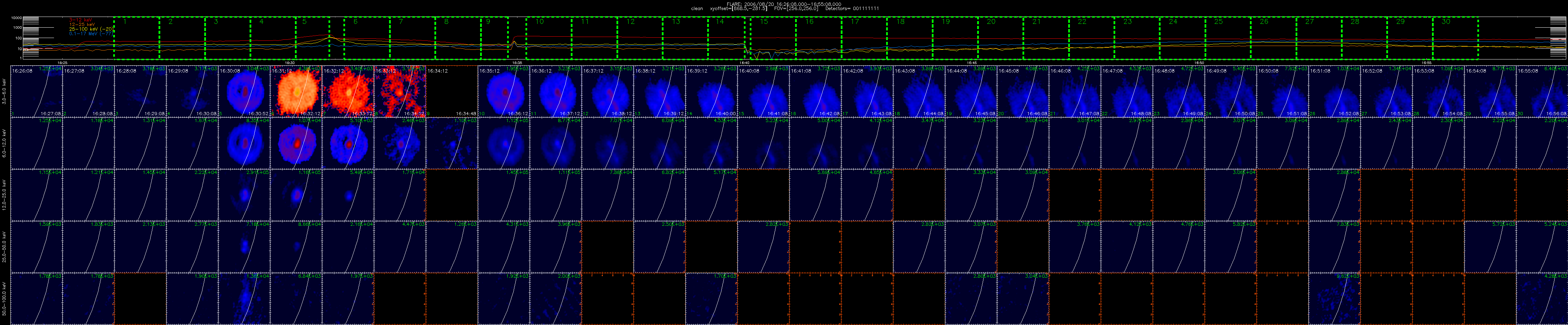Image resolution: width=1568 pixels, height=325 pixels.
Task: Open 12.0-25.0 keV image below 16:31:12 frame
Action: pyautogui.click(x=296, y=194)
